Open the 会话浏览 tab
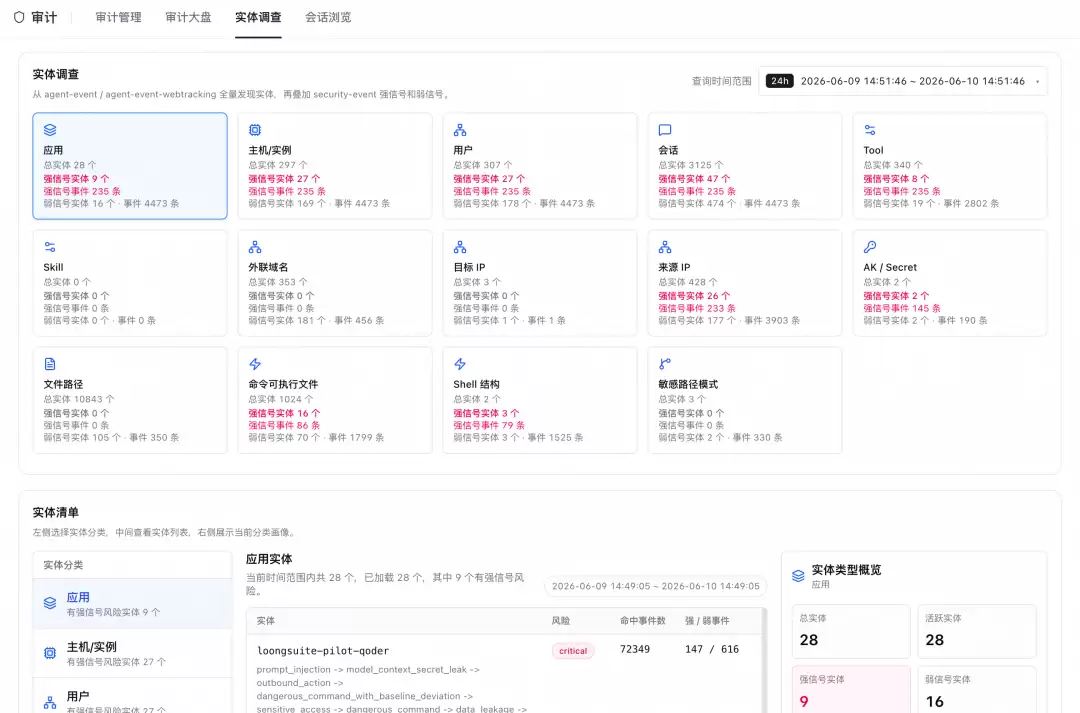1080x713 pixels. click(329, 17)
